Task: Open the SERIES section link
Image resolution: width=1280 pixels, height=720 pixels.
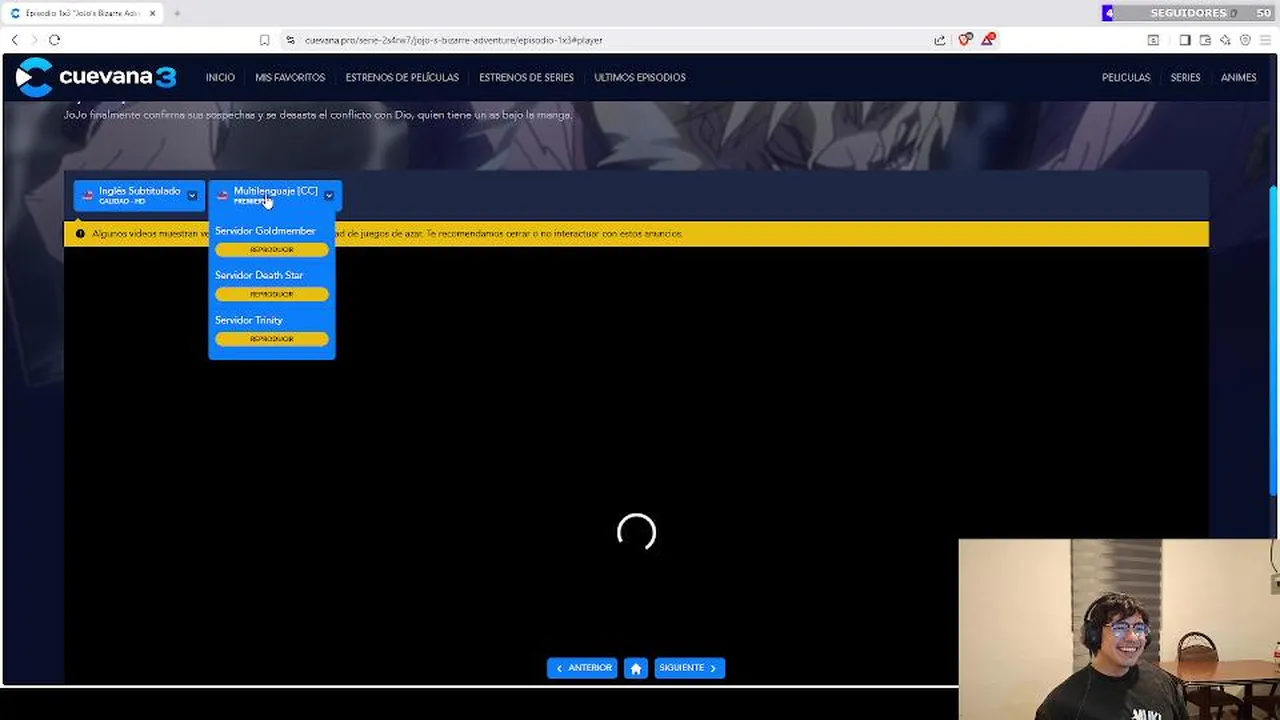Action: tap(1185, 77)
